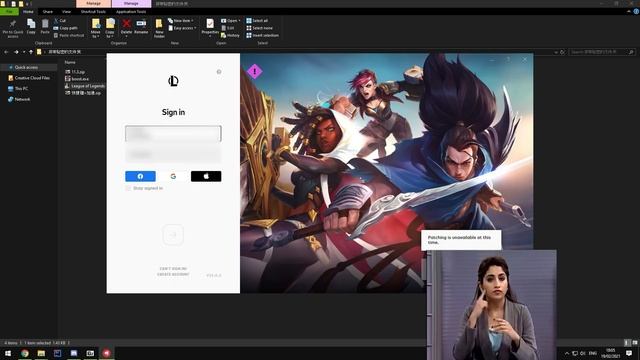This screenshot has height=360, width=640.
Task: Open File Explorer from the taskbar
Action: point(41,353)
